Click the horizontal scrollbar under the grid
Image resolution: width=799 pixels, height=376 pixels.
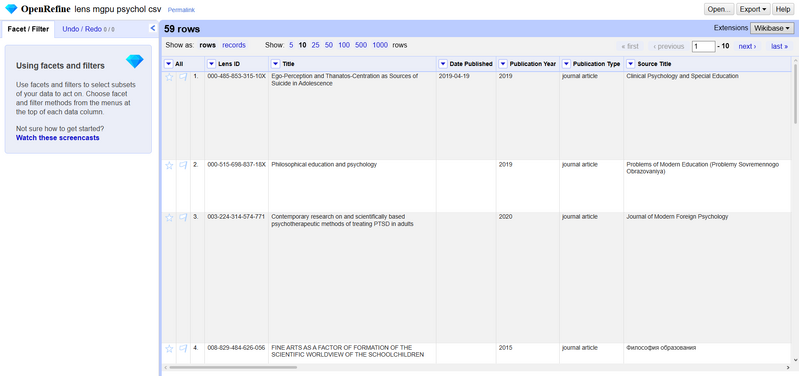pyautogui.click(x=233, y=367)
